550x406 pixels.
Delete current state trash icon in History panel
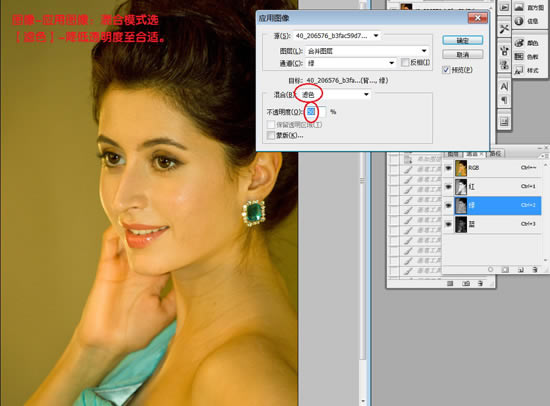(x=480, y=283)
